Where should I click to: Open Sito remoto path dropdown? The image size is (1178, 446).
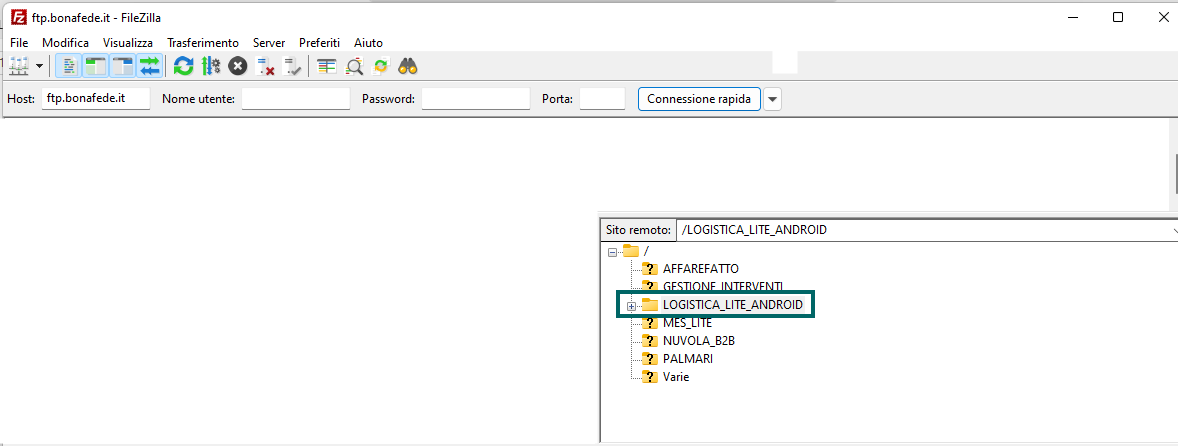(x=1173, y=230)
